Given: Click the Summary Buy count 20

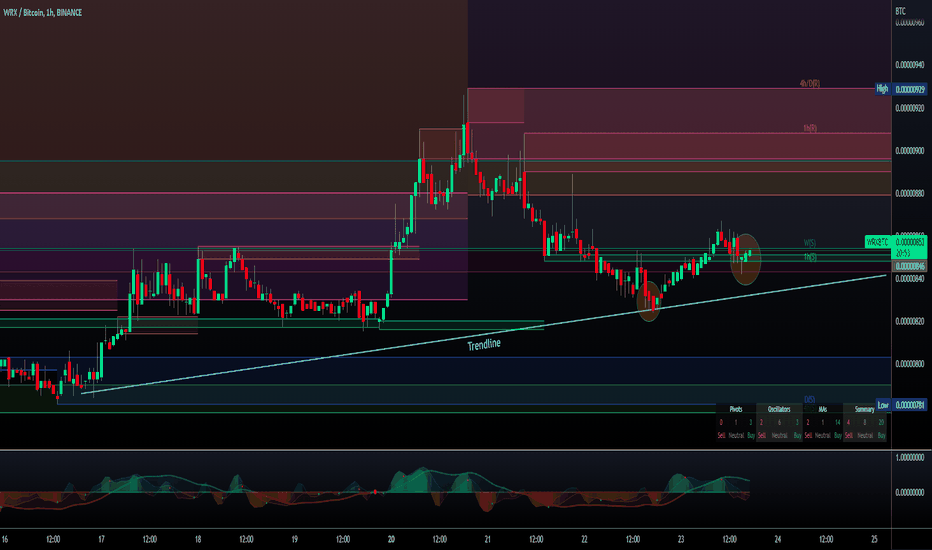Looking at the screenshot, I should [881, 422].
